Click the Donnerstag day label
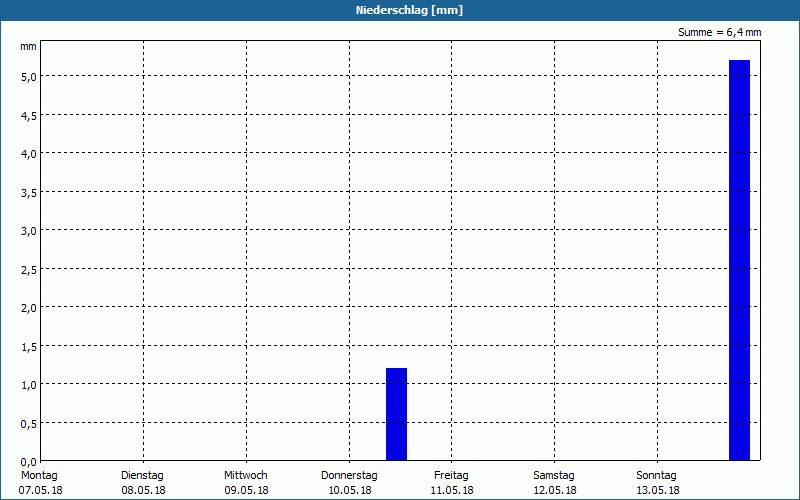Image resolution: width=800 pixels, height=500 pixels. (349, 476)
